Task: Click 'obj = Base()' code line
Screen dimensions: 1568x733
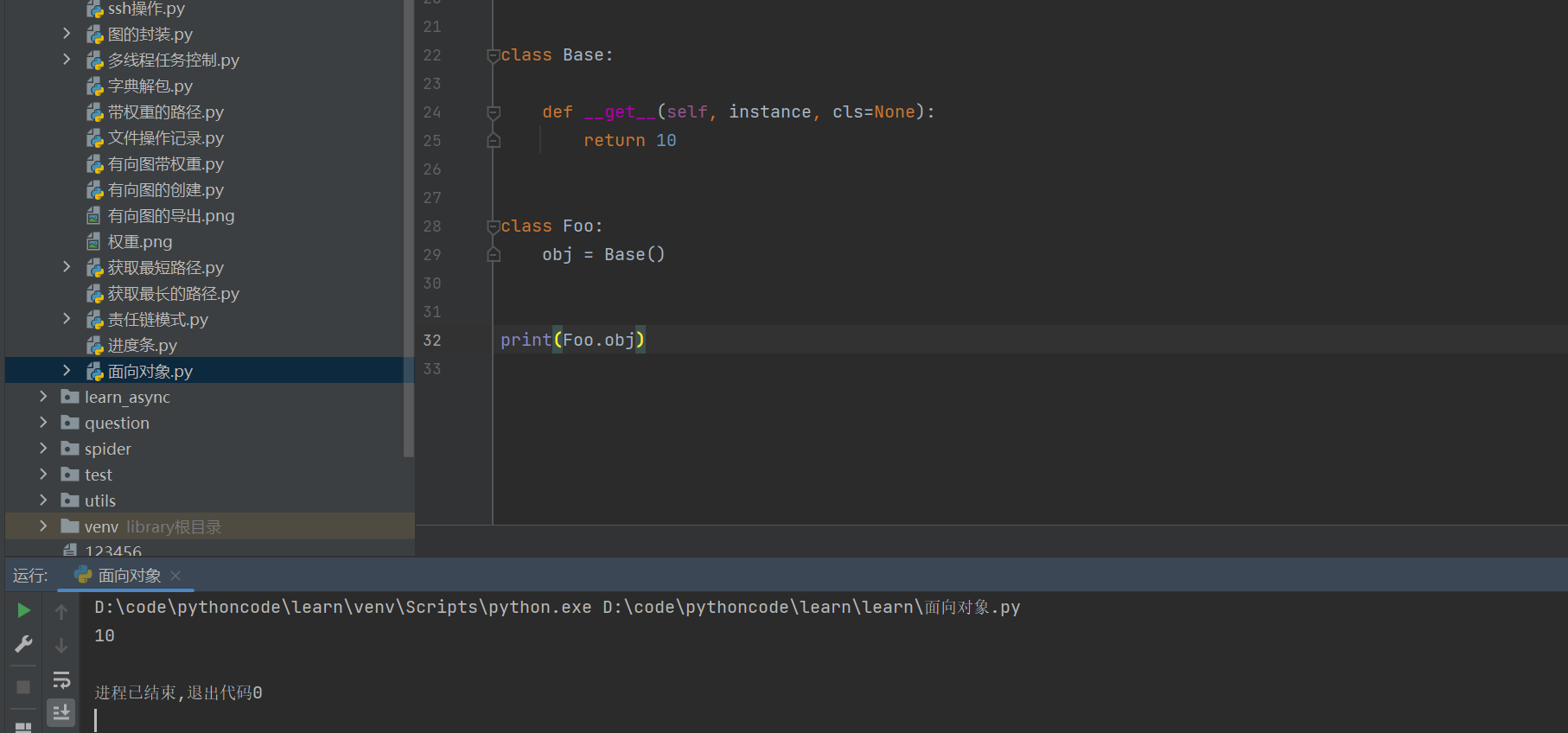Action: click(603, 255)
